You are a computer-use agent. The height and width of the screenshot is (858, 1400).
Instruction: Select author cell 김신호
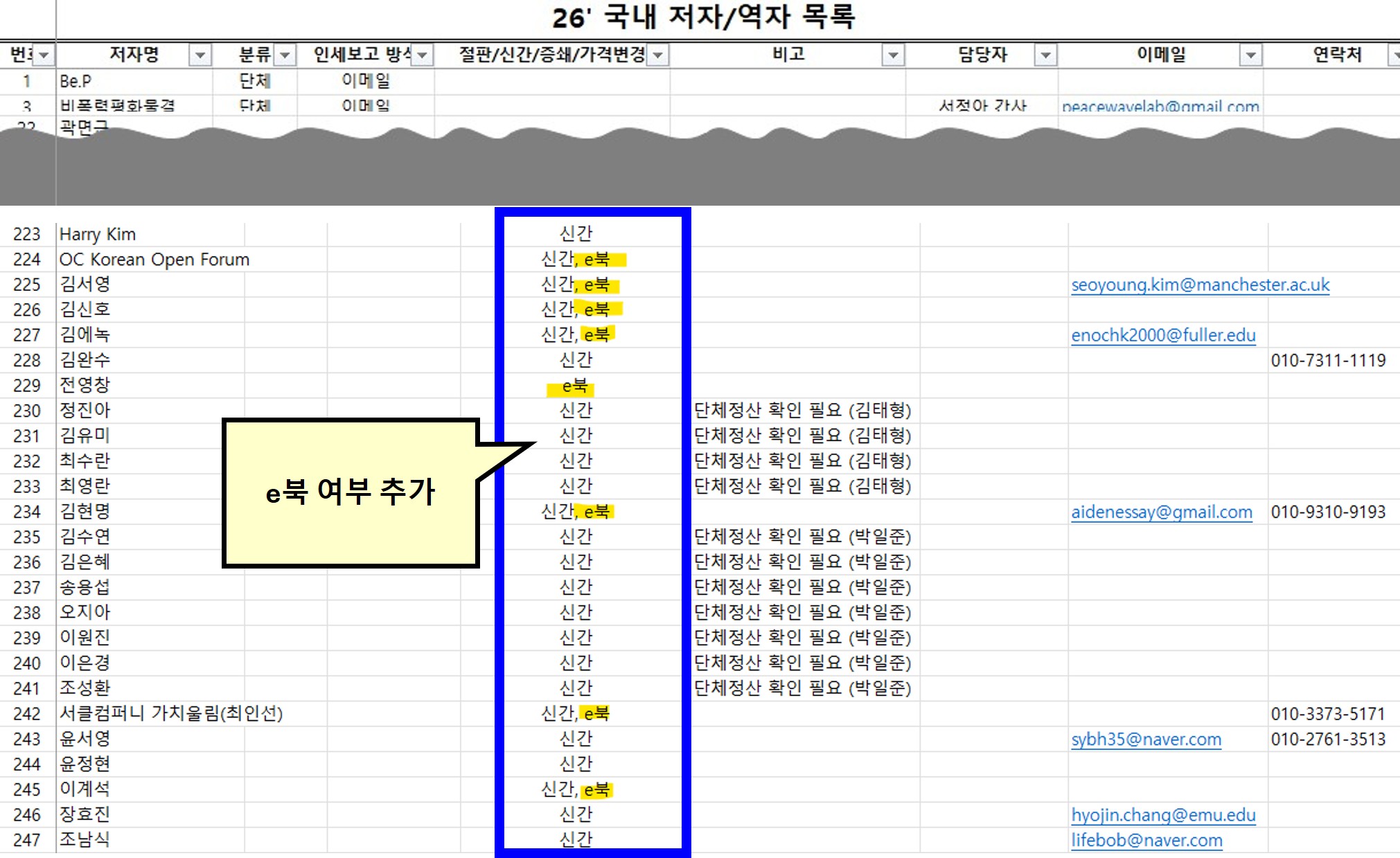[150, 310]
